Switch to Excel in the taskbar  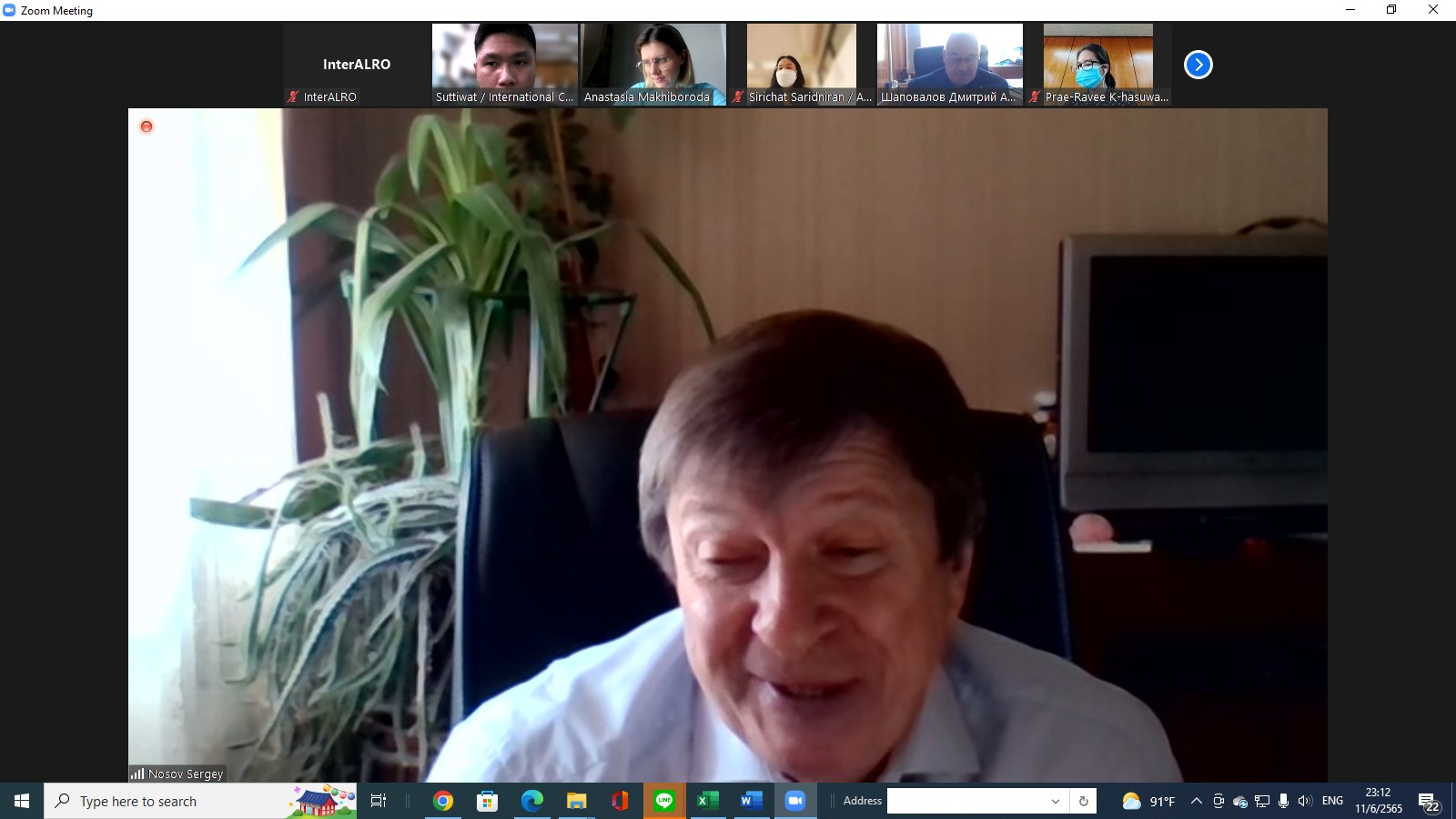707,801
